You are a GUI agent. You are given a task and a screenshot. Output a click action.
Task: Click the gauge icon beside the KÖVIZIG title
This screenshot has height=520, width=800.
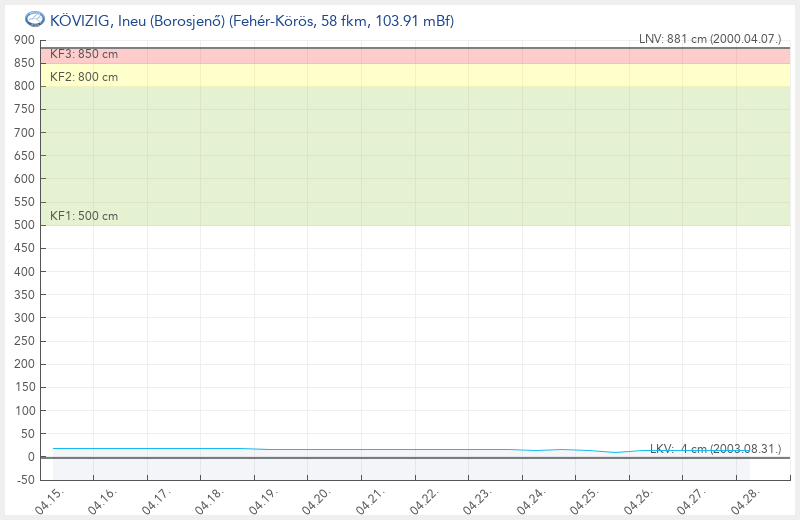(x=34, y=19)
